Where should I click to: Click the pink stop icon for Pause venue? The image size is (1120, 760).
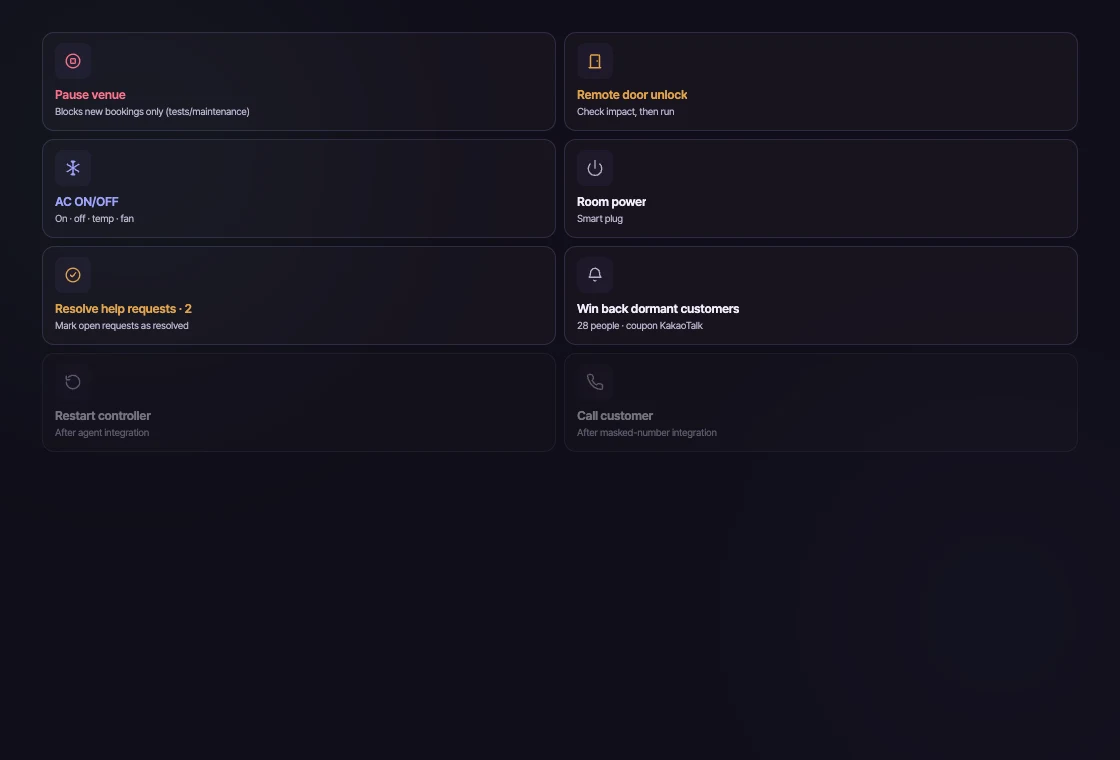point(73,61)
